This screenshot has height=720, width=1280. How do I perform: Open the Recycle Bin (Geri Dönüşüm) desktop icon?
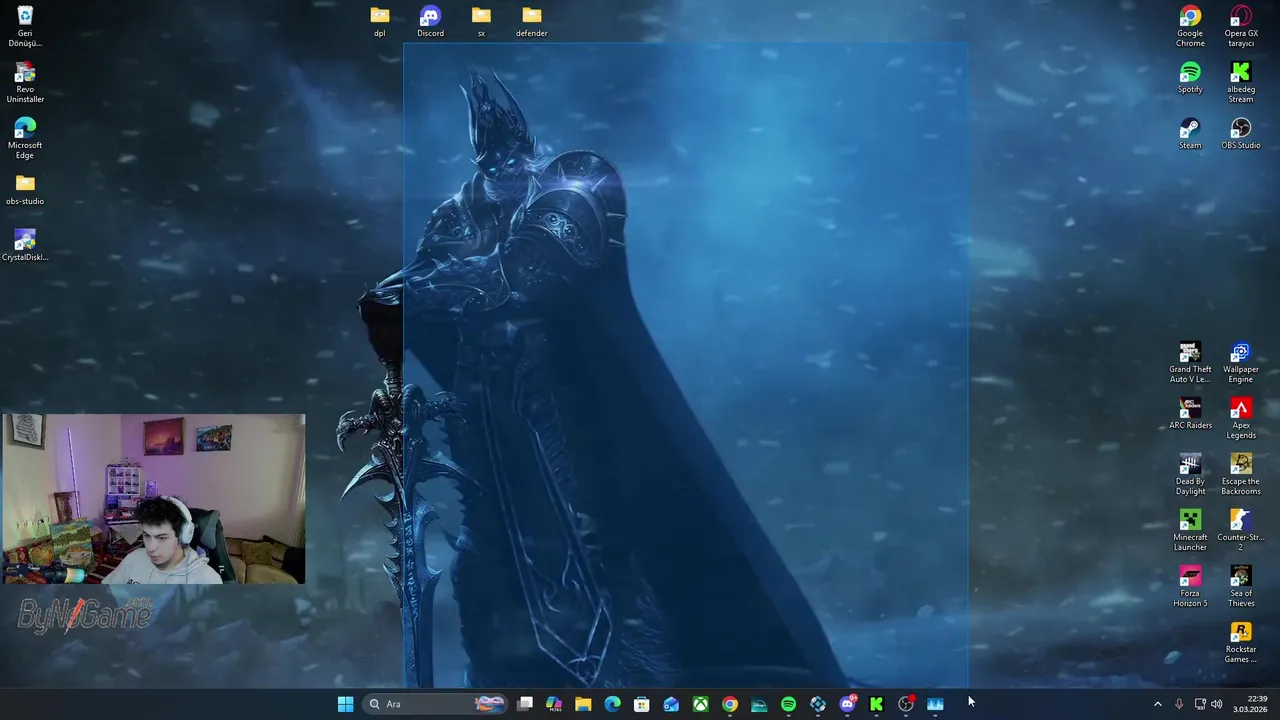pyautogui.click(x=25, y=26)
